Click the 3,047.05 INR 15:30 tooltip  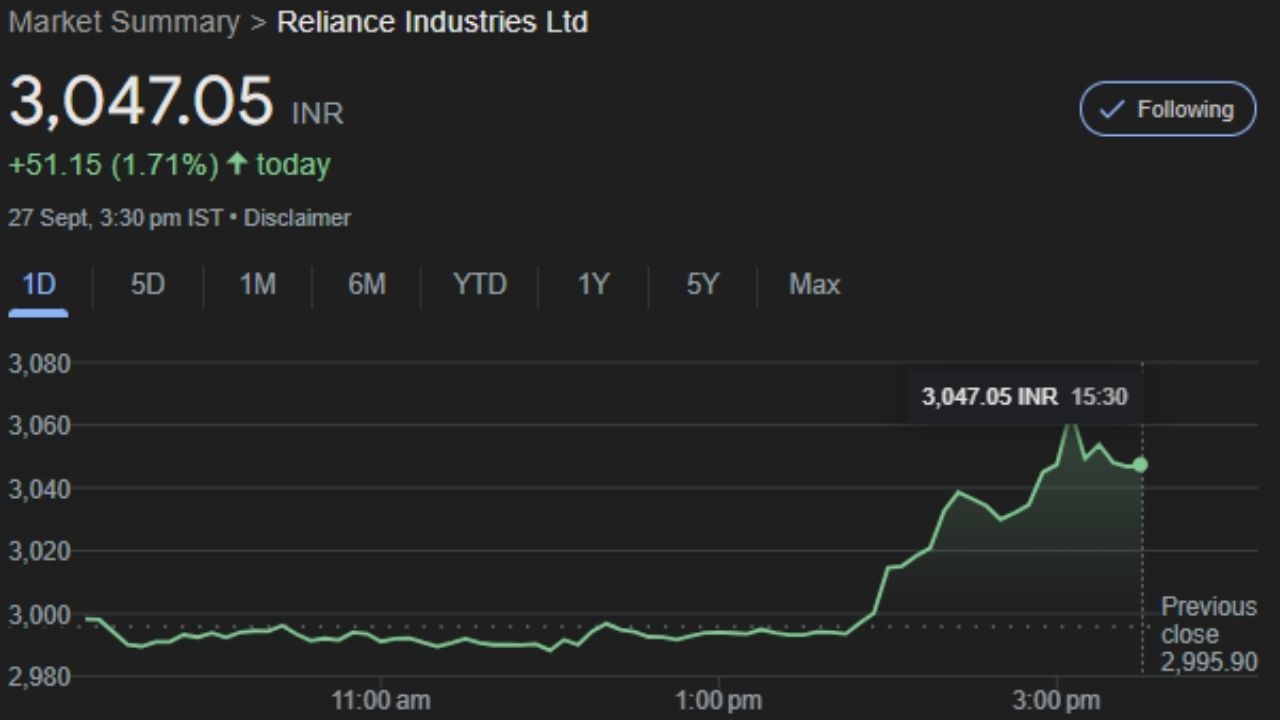coord(1024,397)
